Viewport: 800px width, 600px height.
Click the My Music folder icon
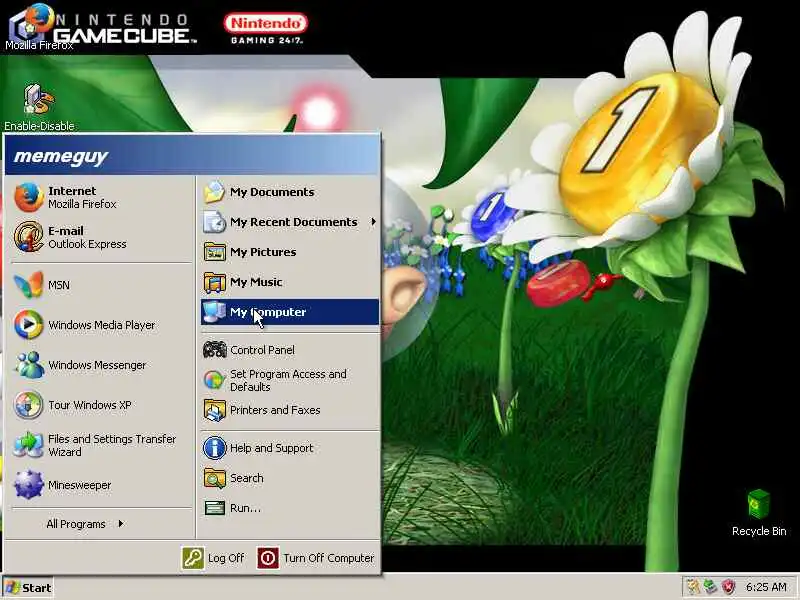click(x=214, y=282)
